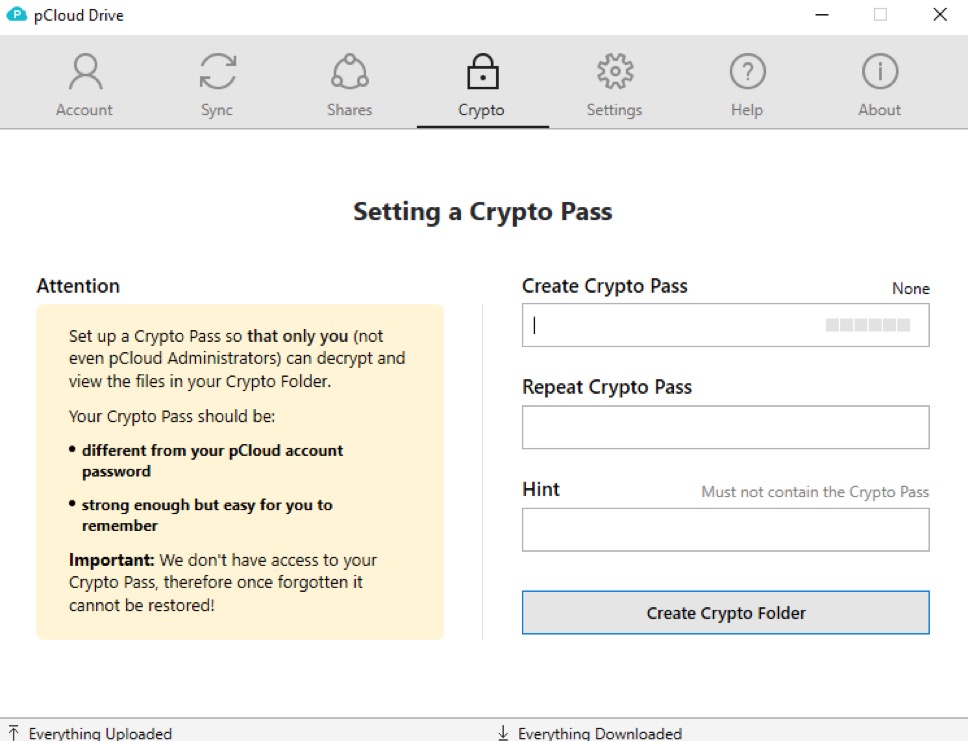Click 'strong enough but easy' bullet text
968x741 pixels.
[207, 515]
